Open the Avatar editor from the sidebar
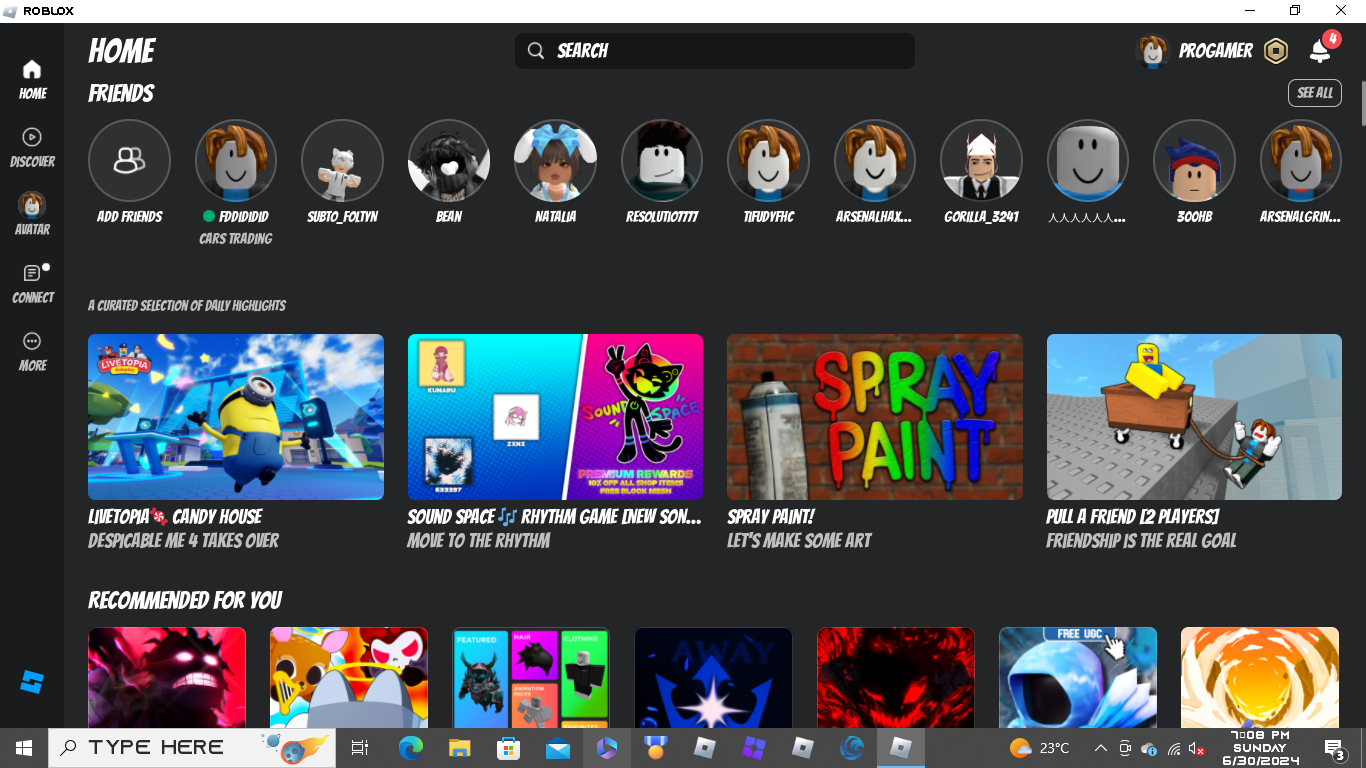 point(32,214)
